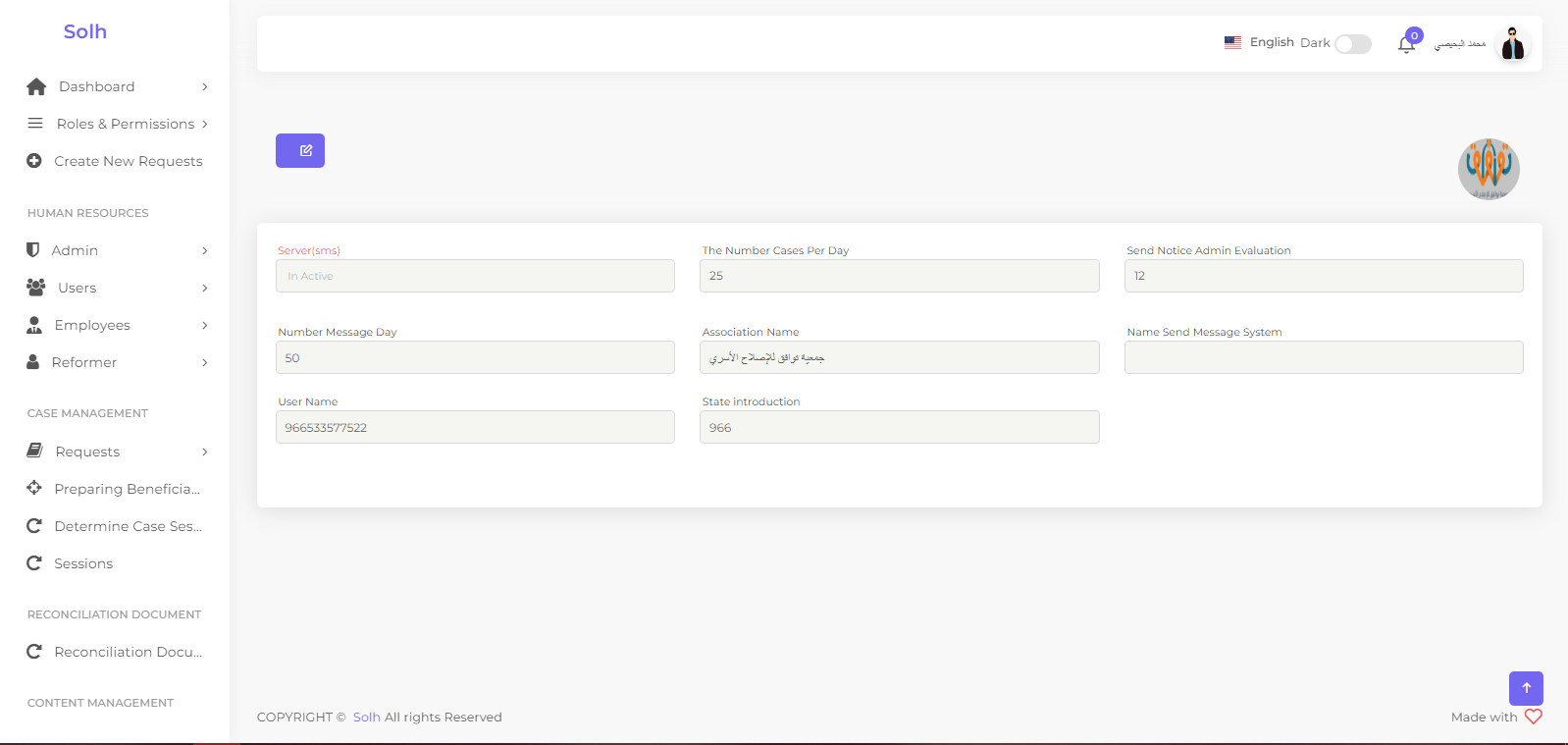Click the Name Send Message System field
This screenshot has width=1568, height=745.
[x=1323, y=357]
